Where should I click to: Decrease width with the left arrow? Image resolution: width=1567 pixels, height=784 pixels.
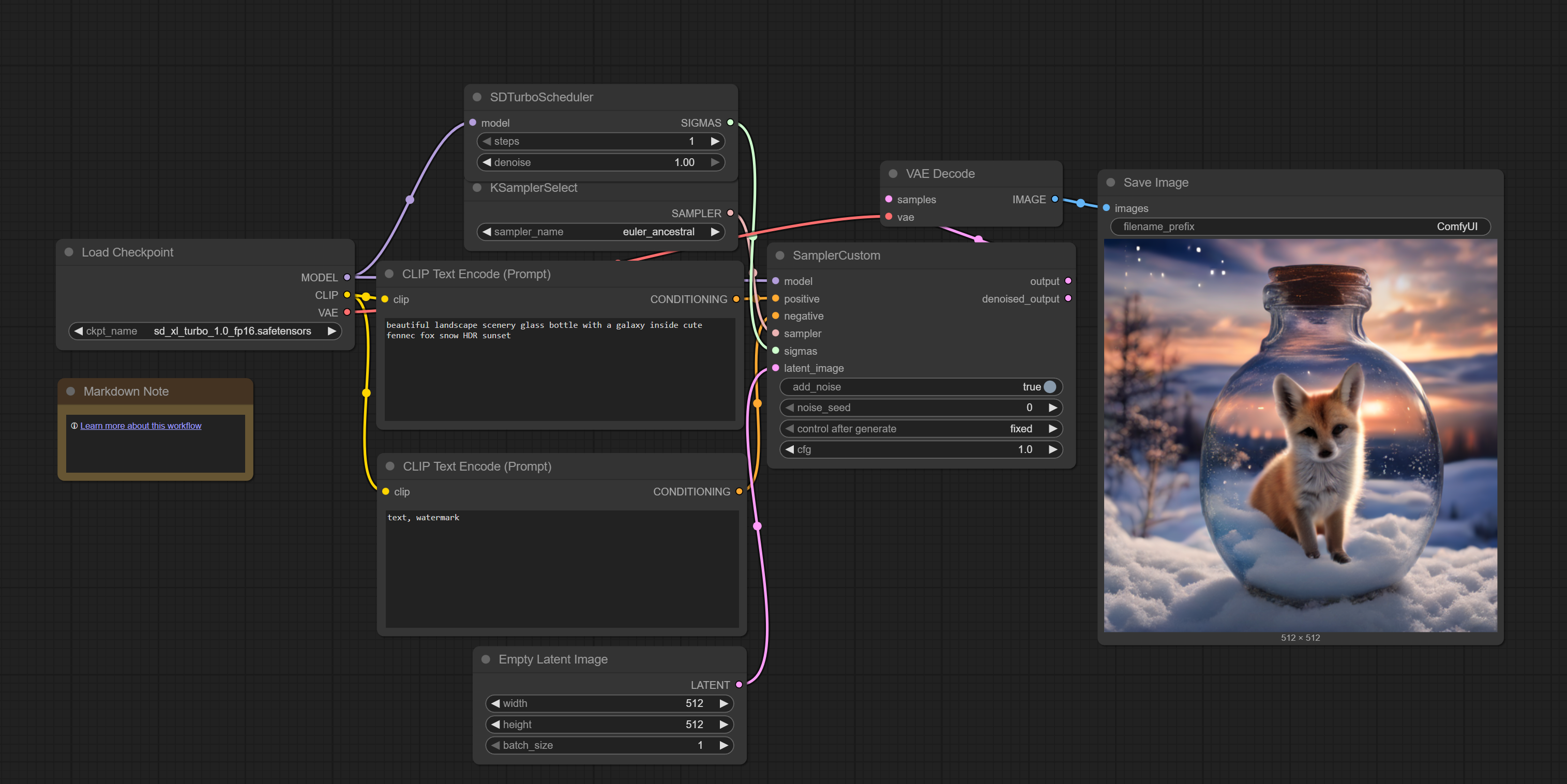(x=495, y=703)
